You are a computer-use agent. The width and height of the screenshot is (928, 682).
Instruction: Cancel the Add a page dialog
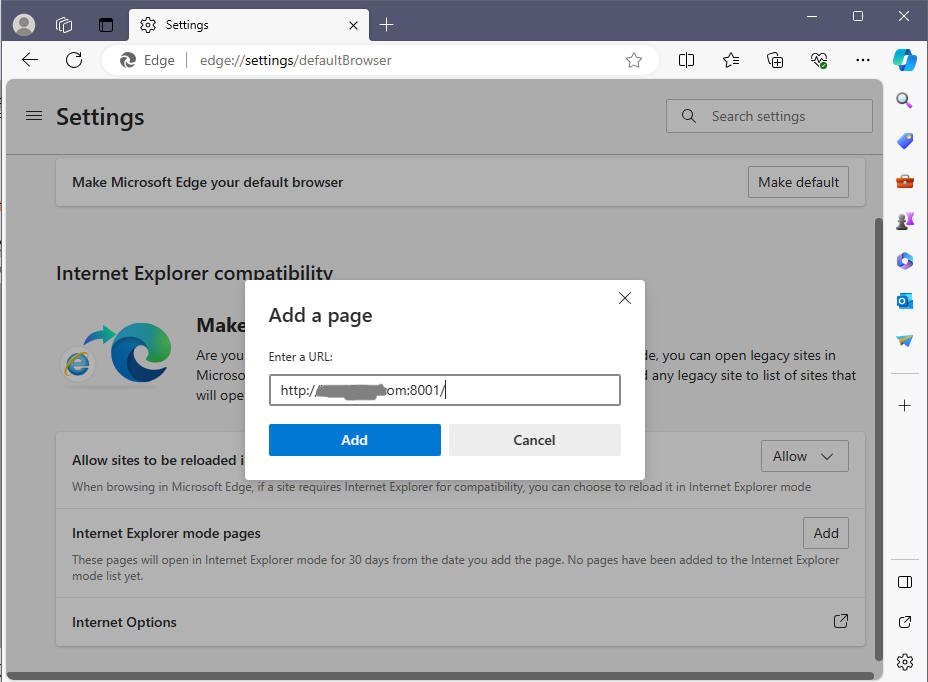tap(534, 440)
